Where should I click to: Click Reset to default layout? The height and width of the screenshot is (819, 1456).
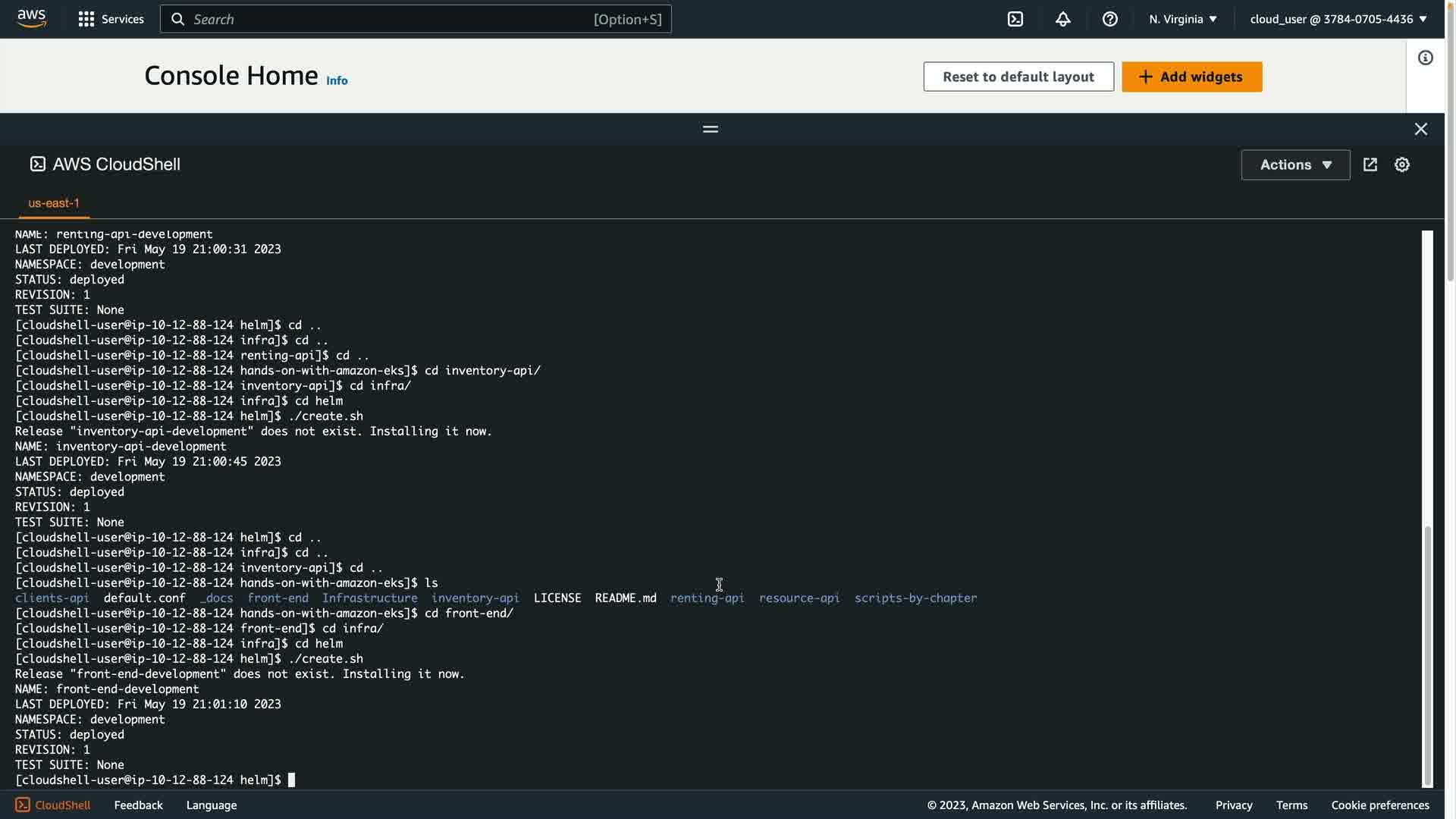(1018, 77)
